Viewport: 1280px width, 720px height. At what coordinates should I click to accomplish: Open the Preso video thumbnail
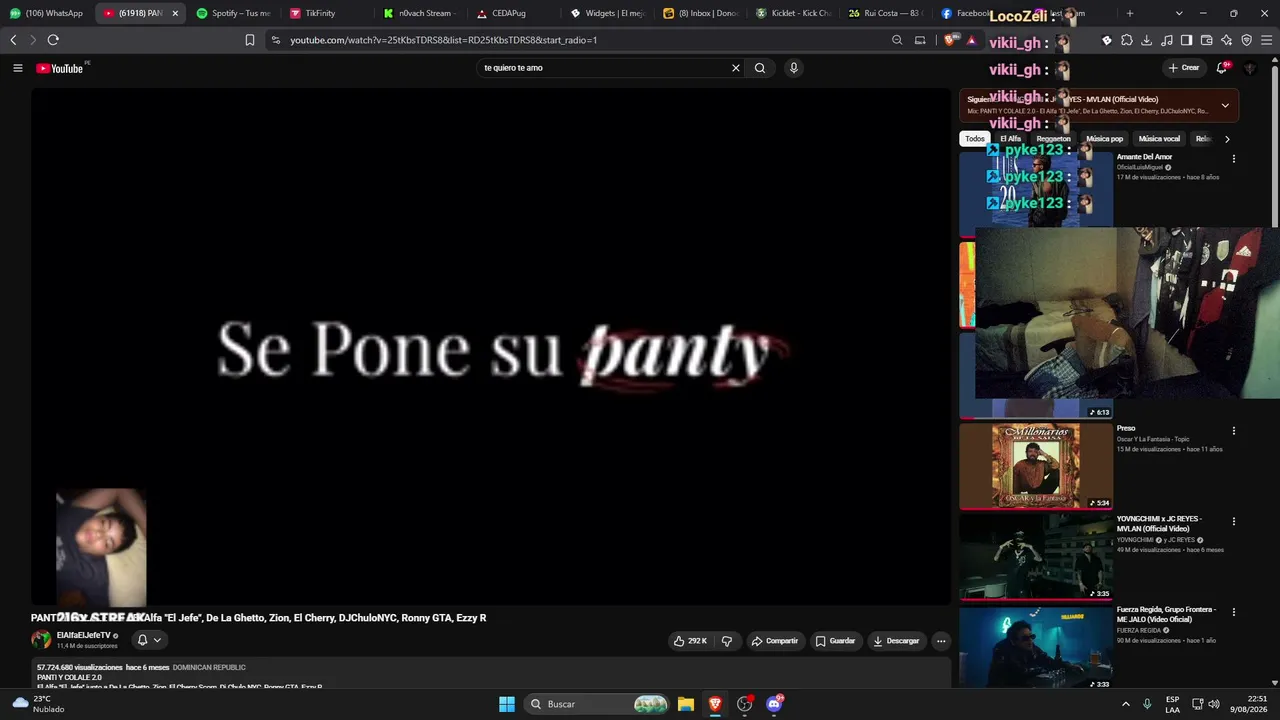(1036, 467)
